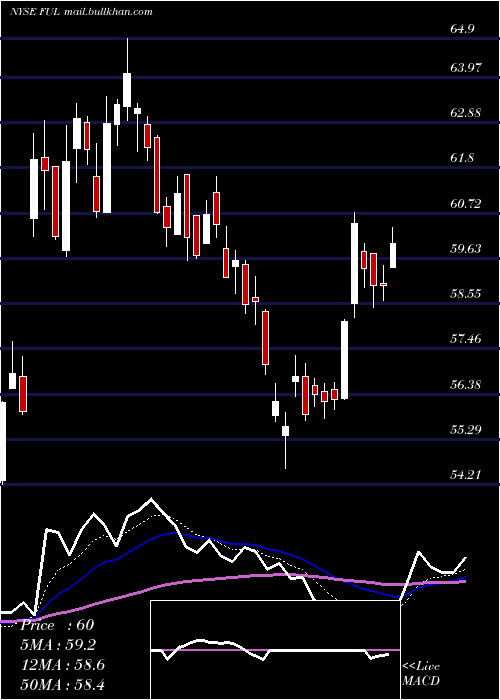Click the 12MA : 58.6 value
This screenshot has width=500, height=700.
click(63, 665)
